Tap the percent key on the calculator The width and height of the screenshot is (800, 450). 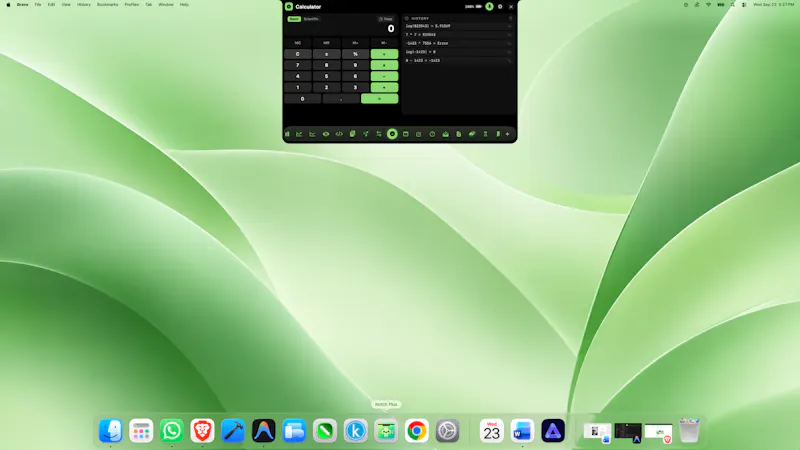355,54
